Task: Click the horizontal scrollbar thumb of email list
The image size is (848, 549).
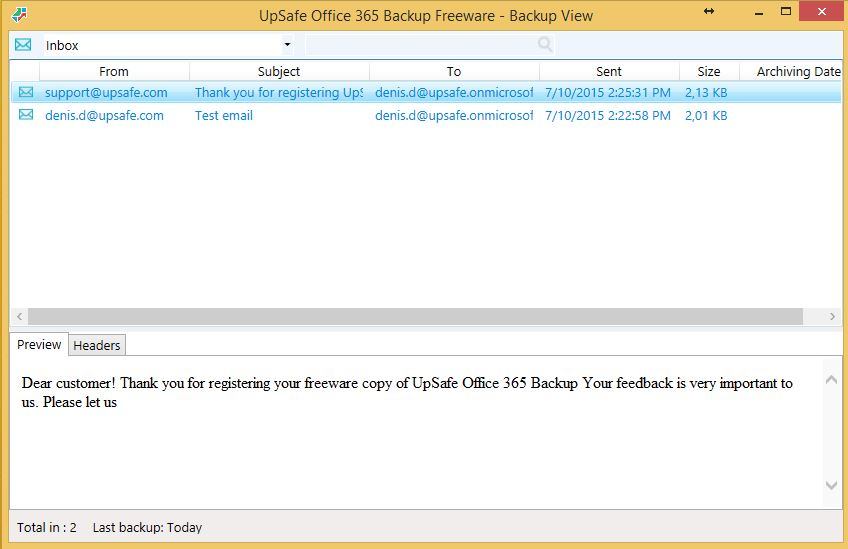Action: (x=415, y=316)
